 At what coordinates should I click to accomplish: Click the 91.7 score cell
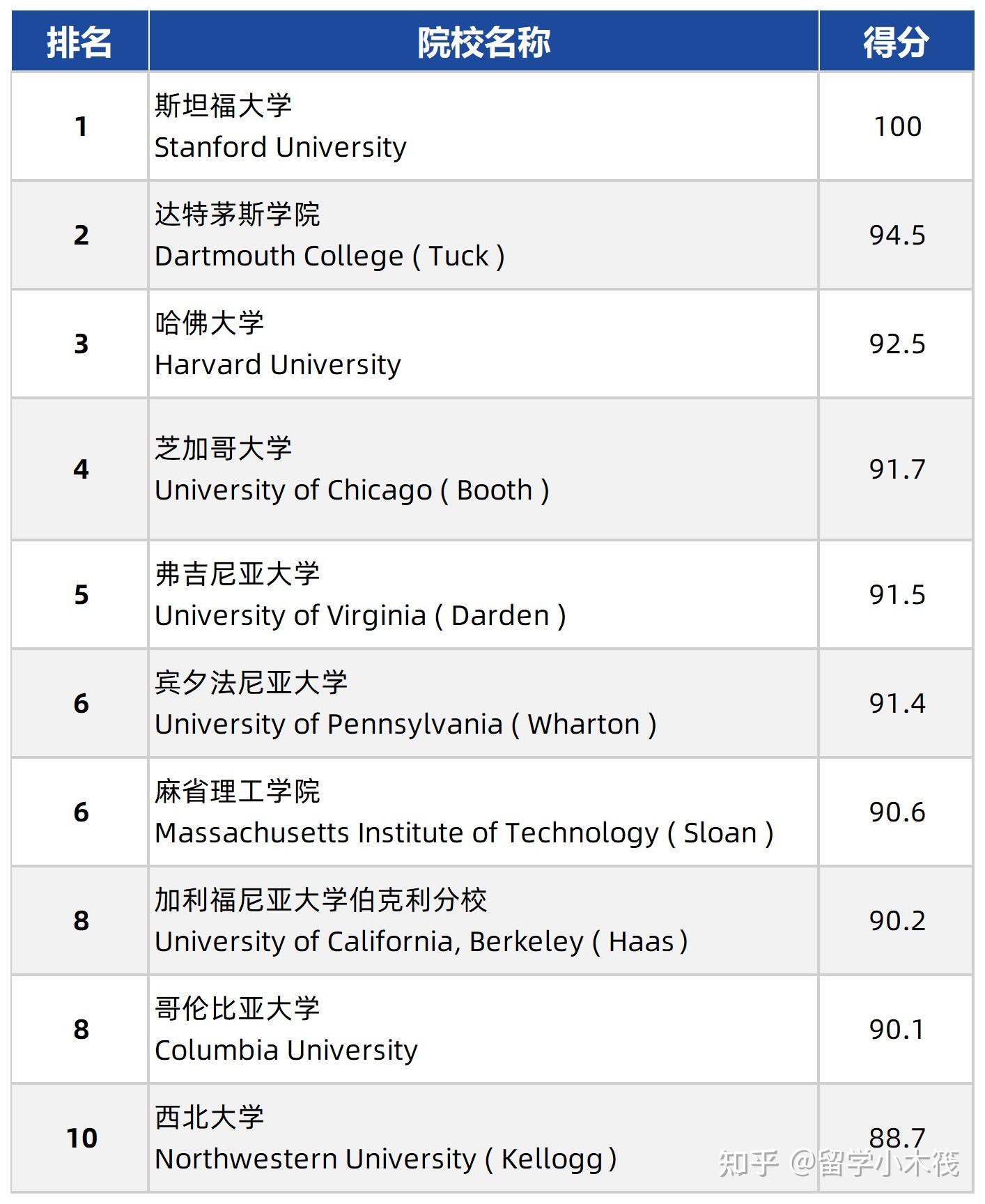897,470
